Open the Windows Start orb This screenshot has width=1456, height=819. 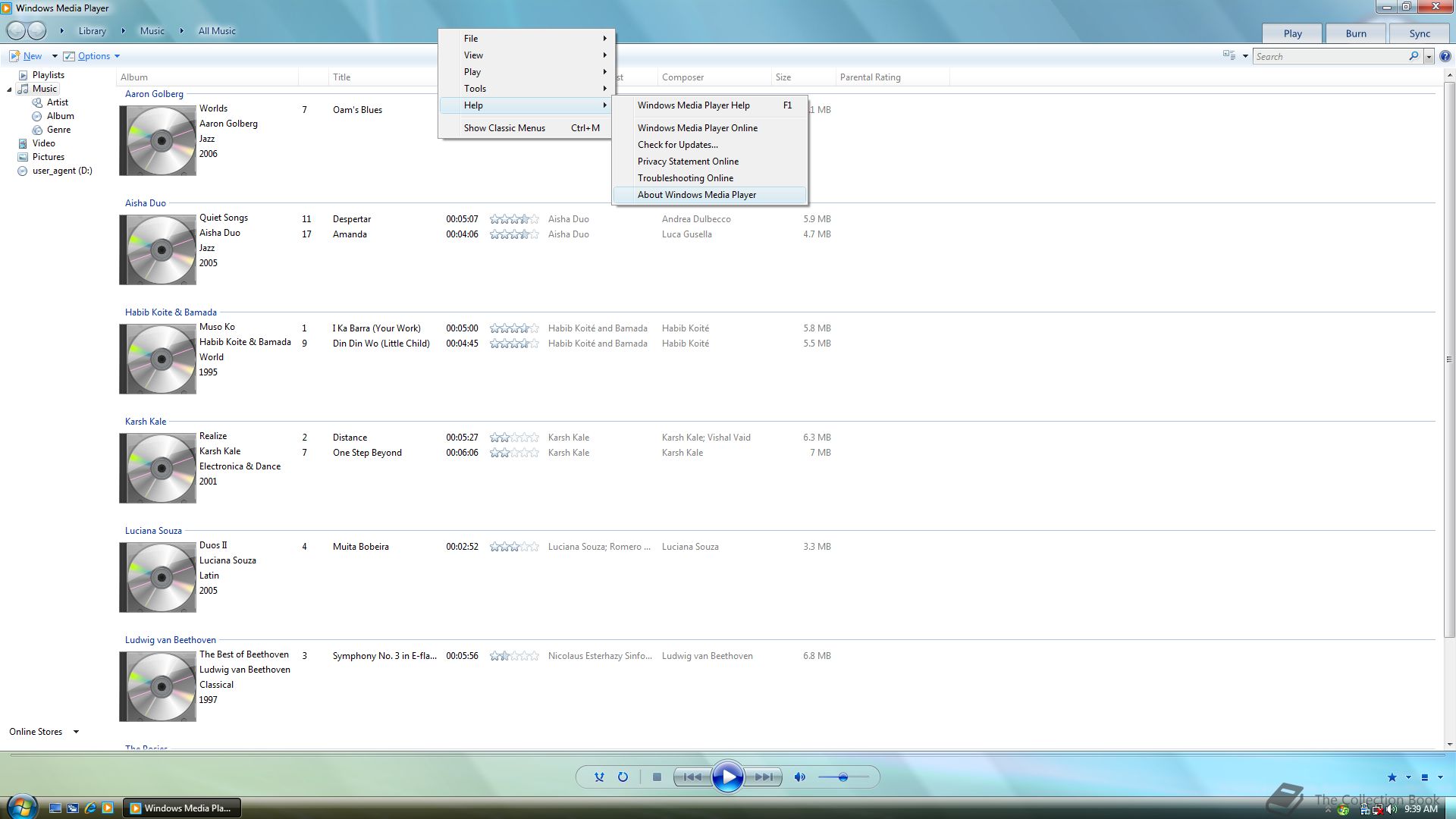click(x=21, y=807)
